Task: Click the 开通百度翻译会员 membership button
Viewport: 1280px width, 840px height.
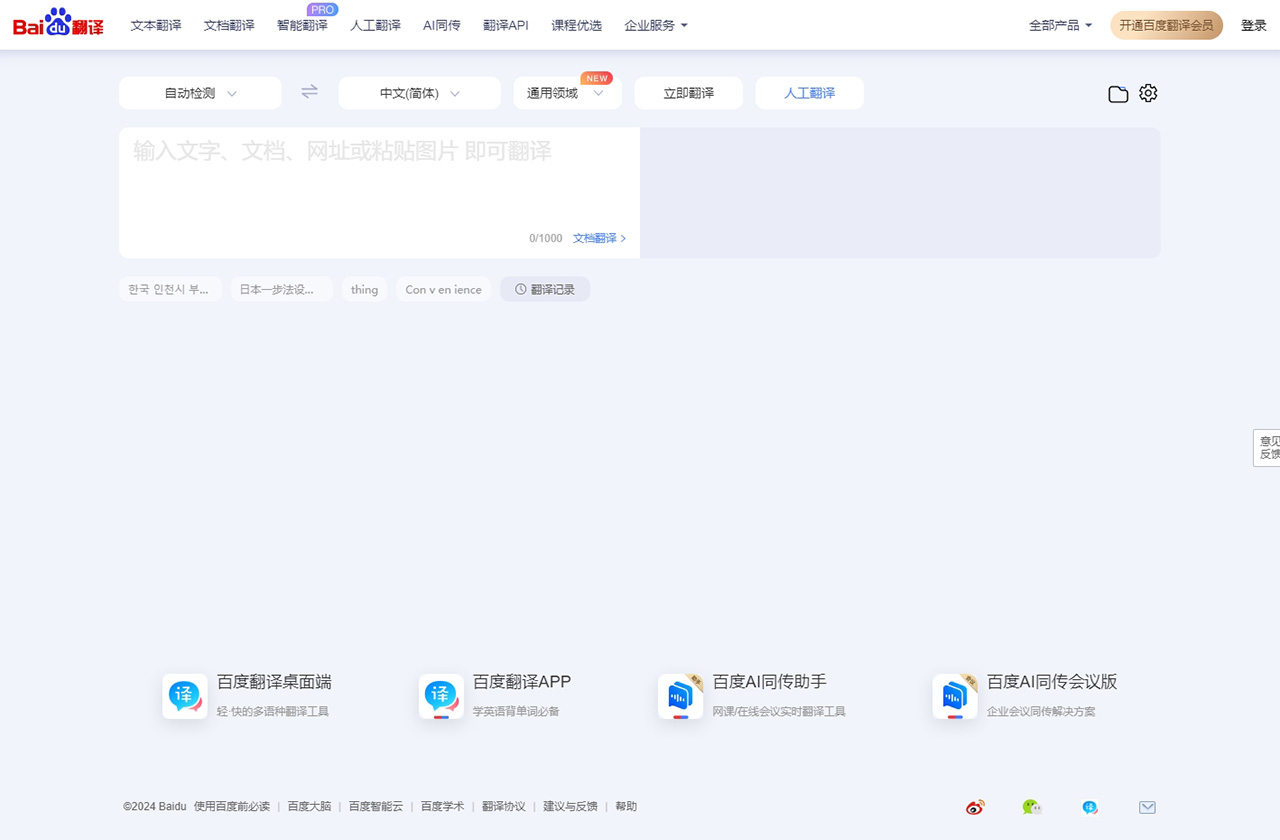Action: click(x=1166, y=25)
